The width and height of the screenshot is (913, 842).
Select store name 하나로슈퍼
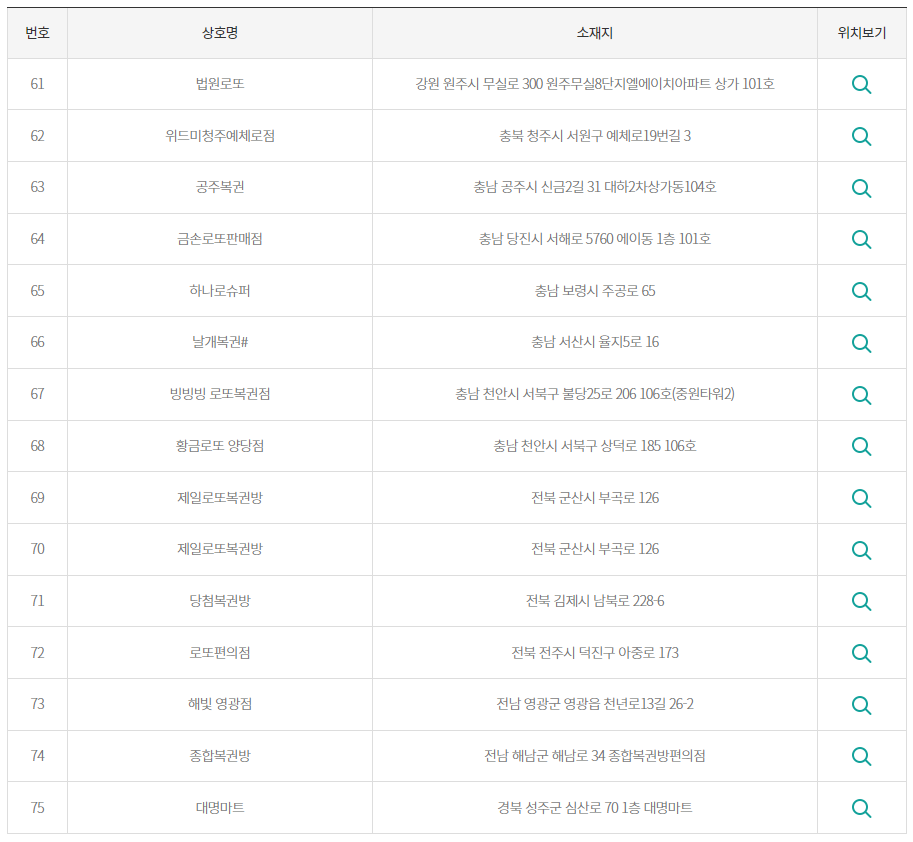tap(220, 291)
